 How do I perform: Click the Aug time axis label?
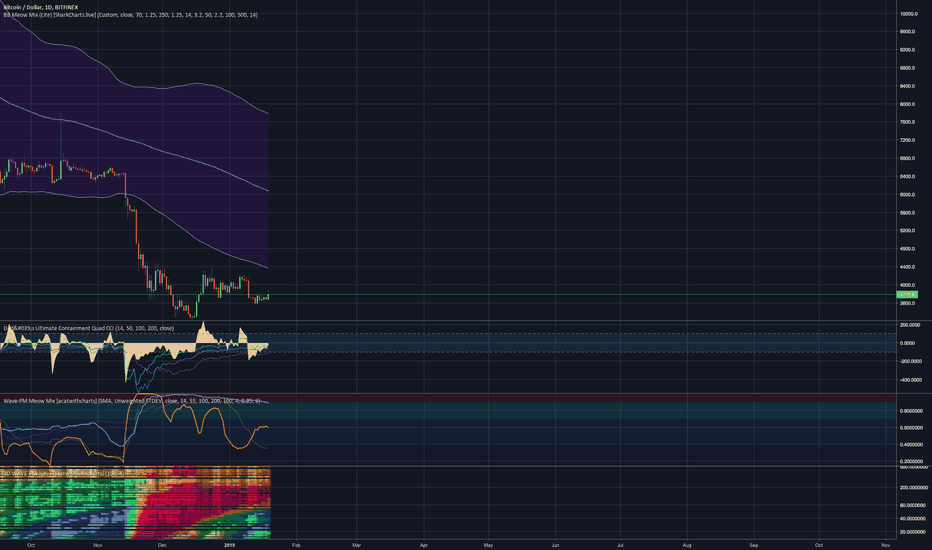point(687,545)
